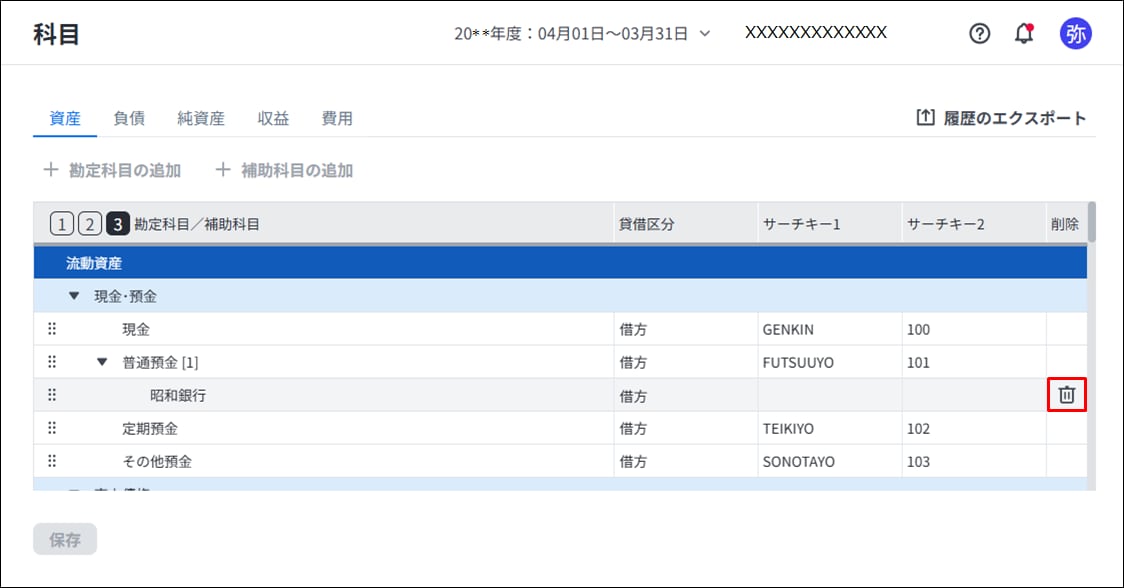
Task: Collapse the 普通預金 [1] account
Action: click(101, 362)
